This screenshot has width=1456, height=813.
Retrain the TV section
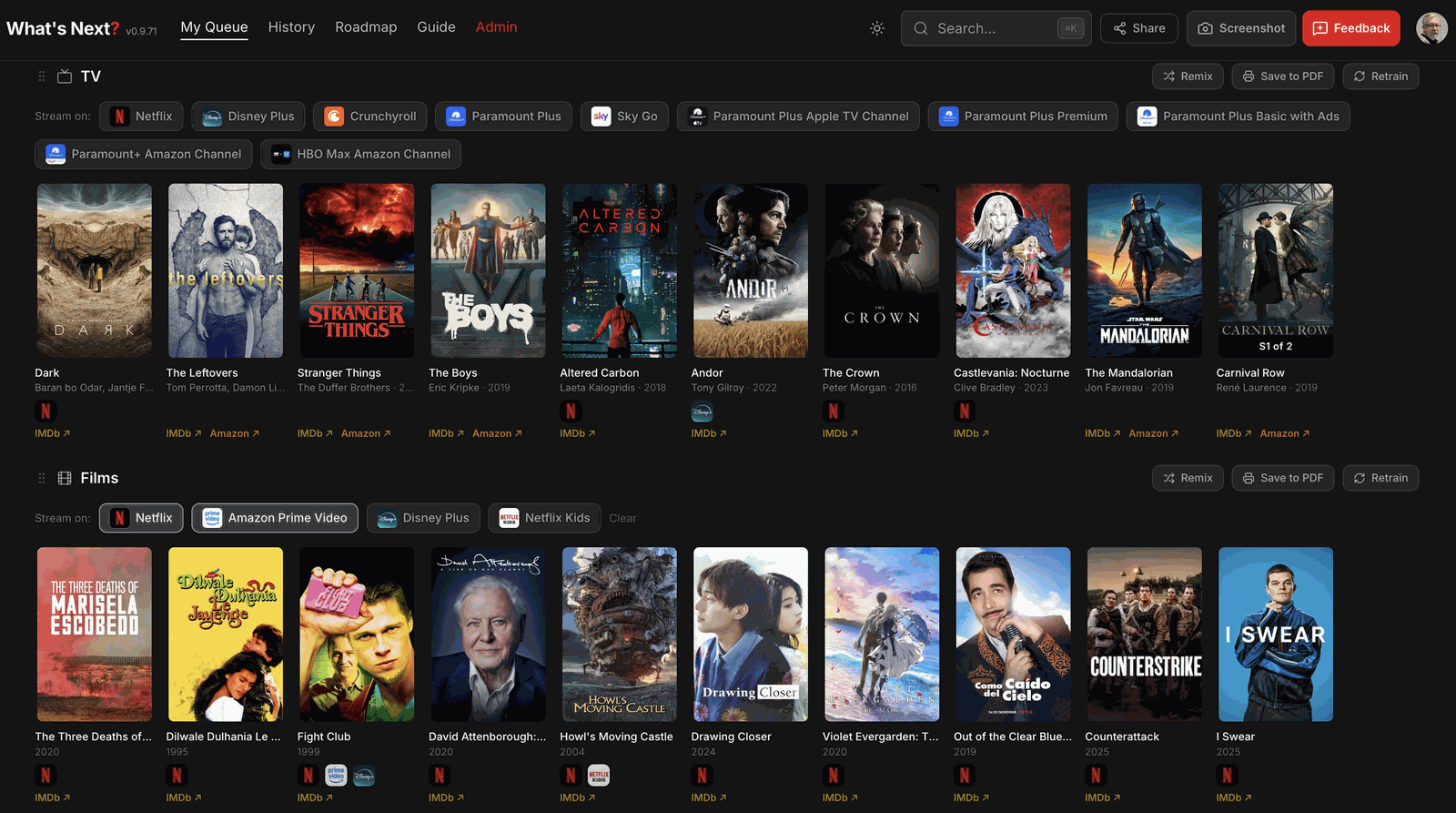1380,76
